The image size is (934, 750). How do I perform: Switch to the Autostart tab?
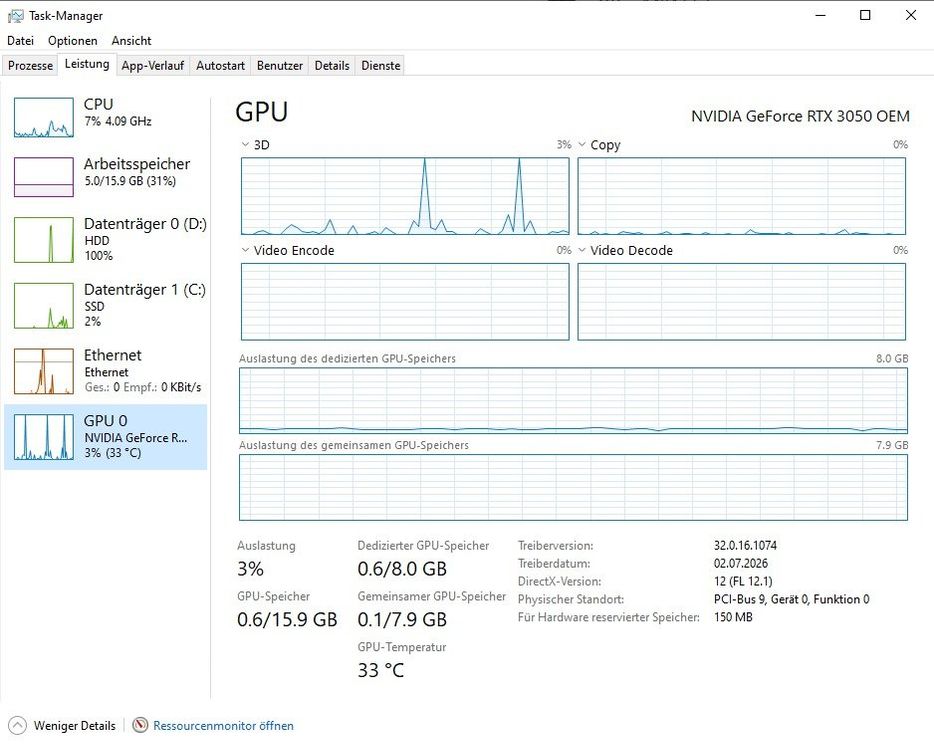[x=220, y=66]
